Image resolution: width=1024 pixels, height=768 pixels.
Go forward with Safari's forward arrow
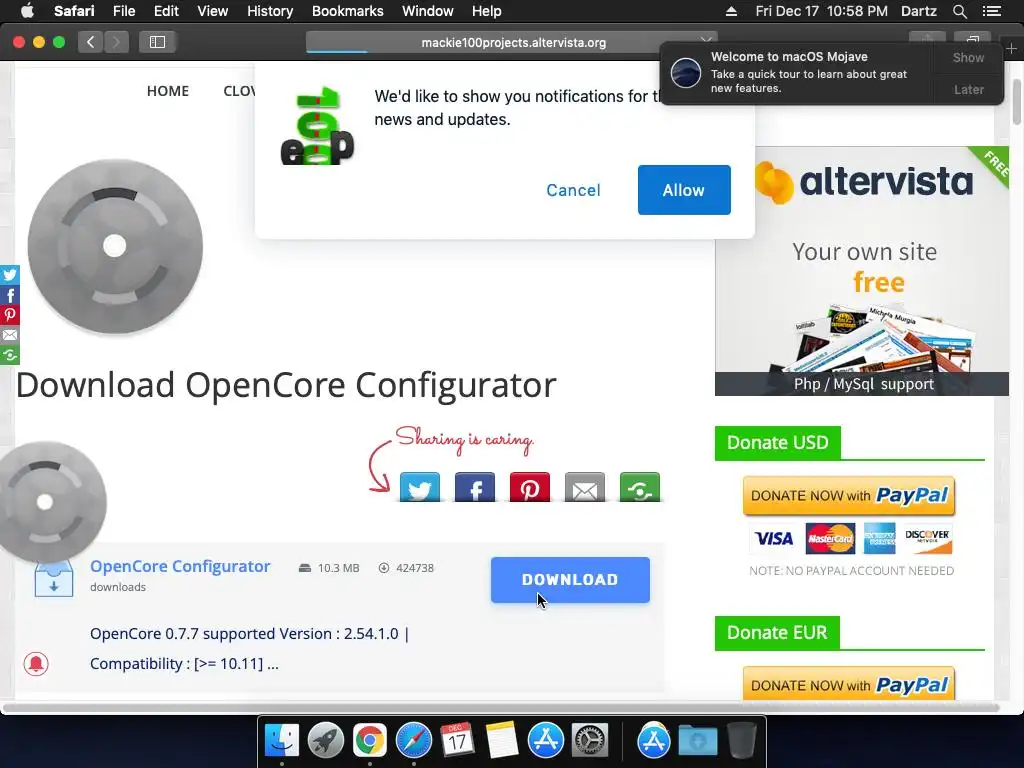tap(116, 42)
